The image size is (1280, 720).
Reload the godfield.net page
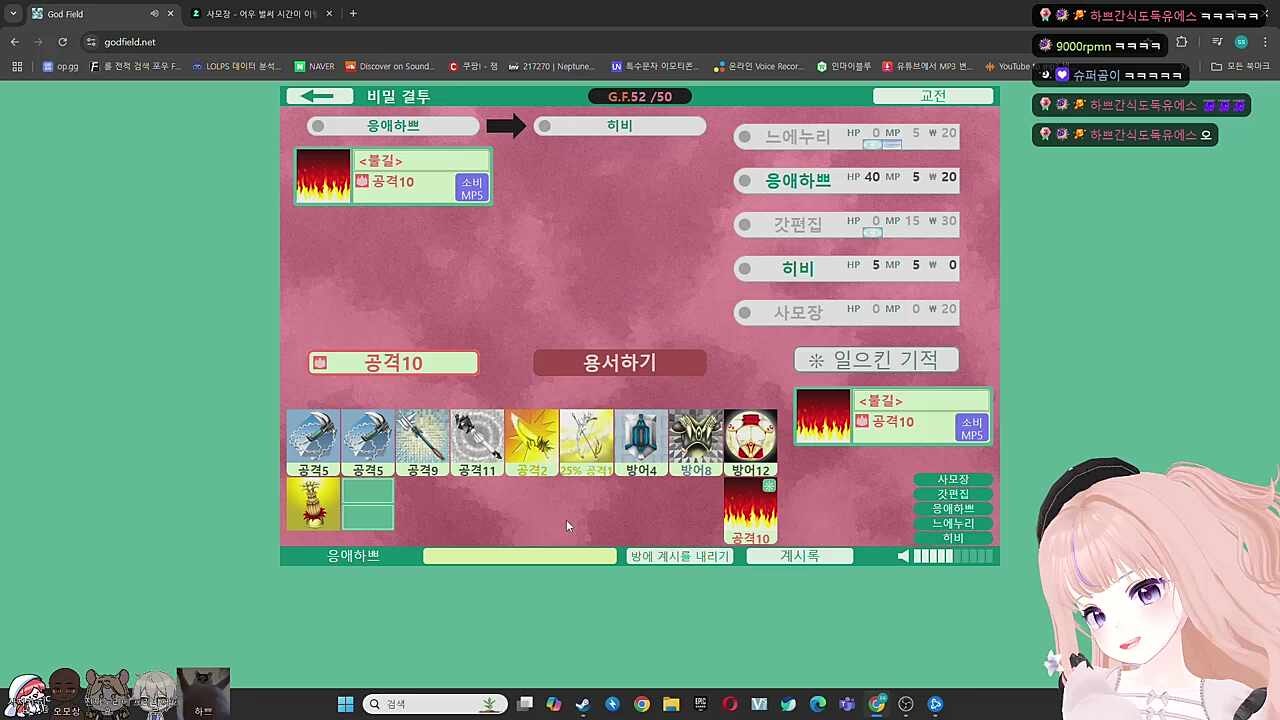pos(62,42)
